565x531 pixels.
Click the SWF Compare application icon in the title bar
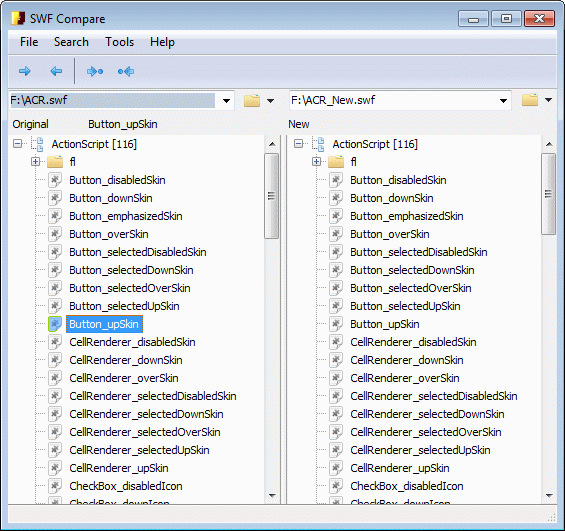pyautogui.click(x=18, y=18)
